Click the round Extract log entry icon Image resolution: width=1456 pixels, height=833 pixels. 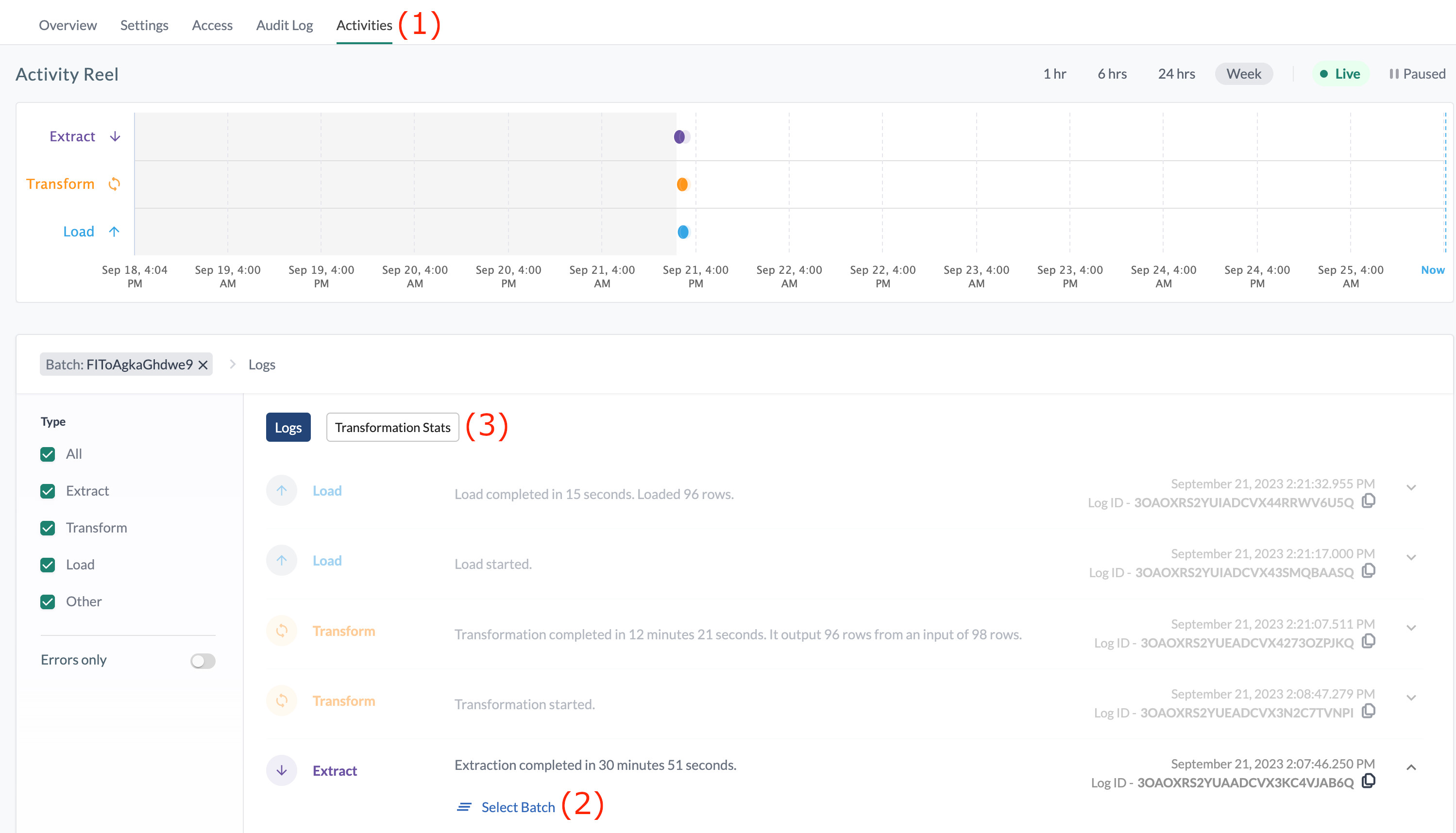pyautogui.click(x=282, y=770)
